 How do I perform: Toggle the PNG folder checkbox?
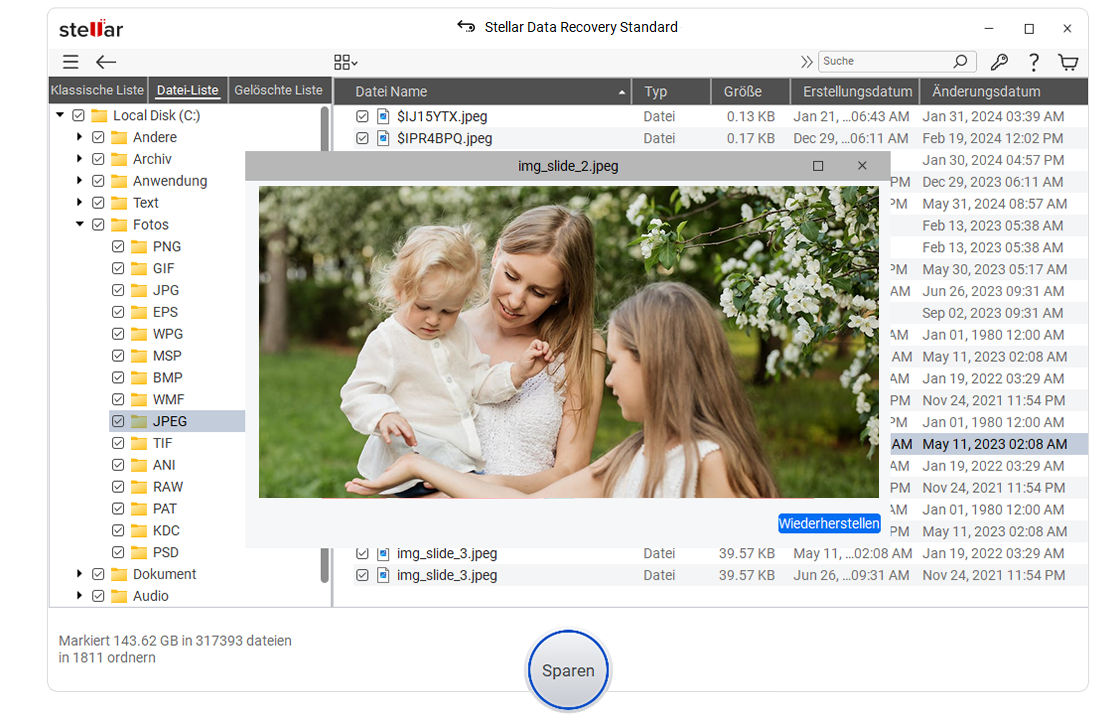(x=118, y=247)
